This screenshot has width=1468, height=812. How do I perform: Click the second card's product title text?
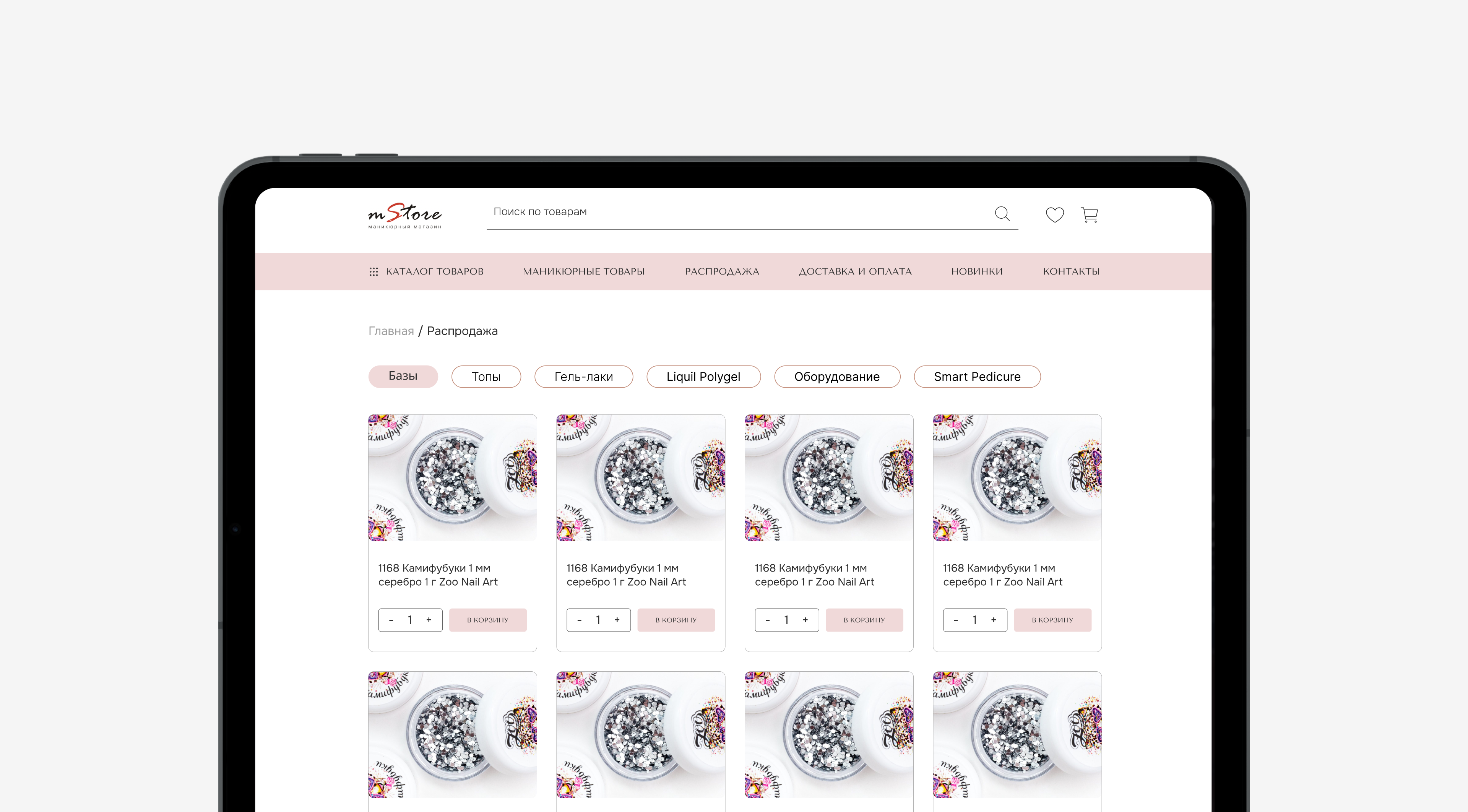(626, 575)
